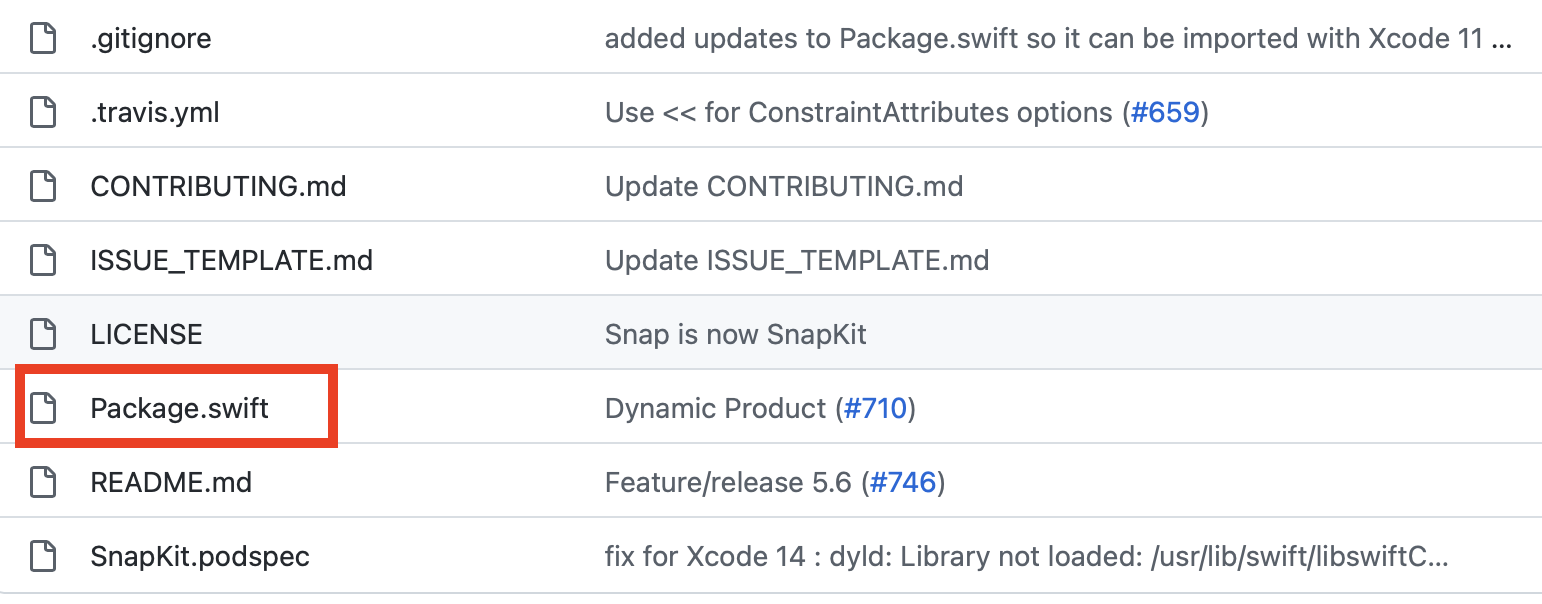The width and height of the screenshot is (1542, 604).
Task: Click the file icon beside LICENSE
Action: [42, 335]
